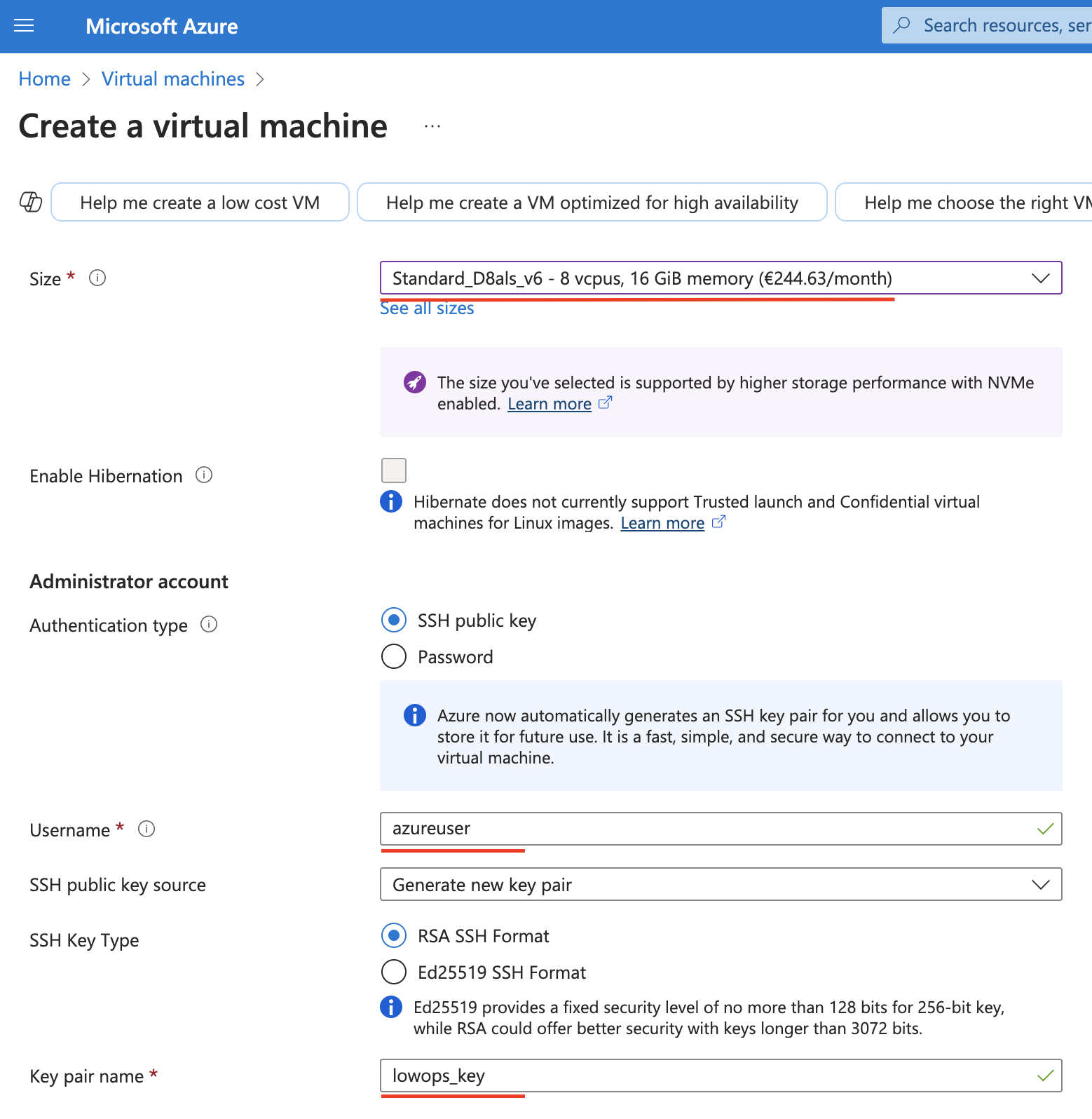
Task: Click the Administrator account heading
Action: (x=129, y=581)
